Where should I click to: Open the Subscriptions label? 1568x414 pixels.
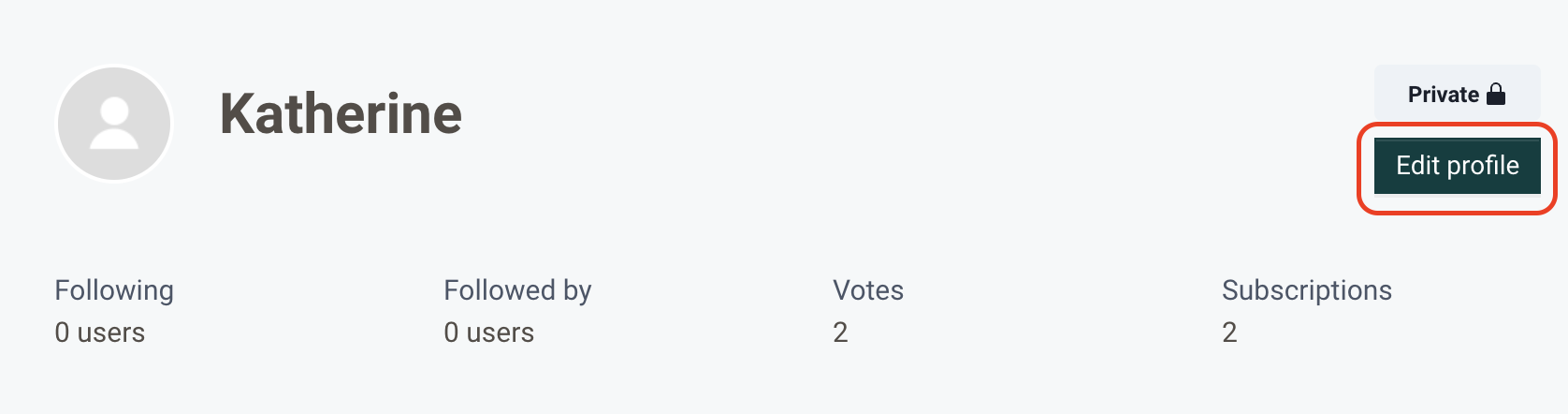(x=1307, y=290)
